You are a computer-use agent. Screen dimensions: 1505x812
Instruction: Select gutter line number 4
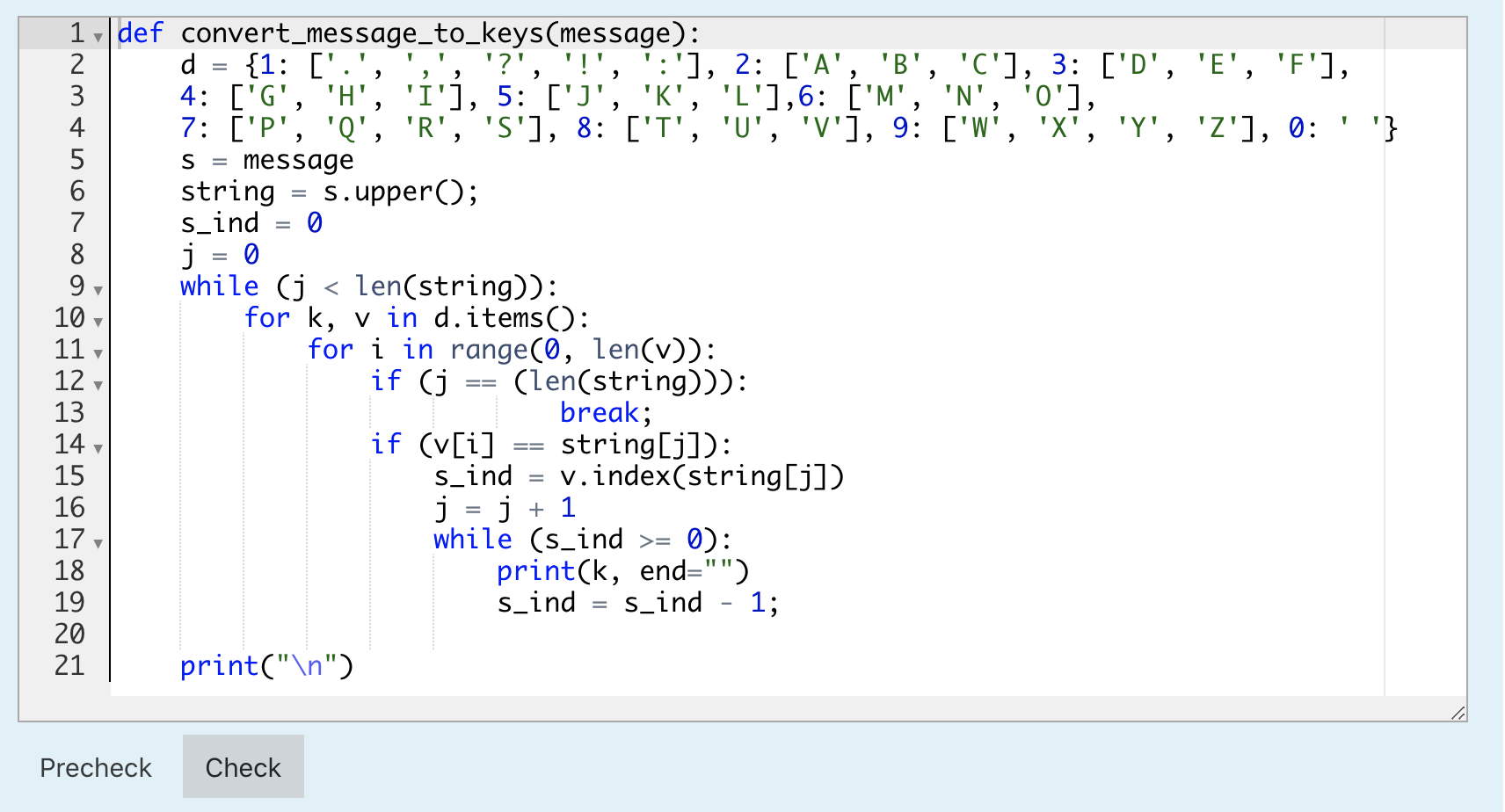(77, 127)
